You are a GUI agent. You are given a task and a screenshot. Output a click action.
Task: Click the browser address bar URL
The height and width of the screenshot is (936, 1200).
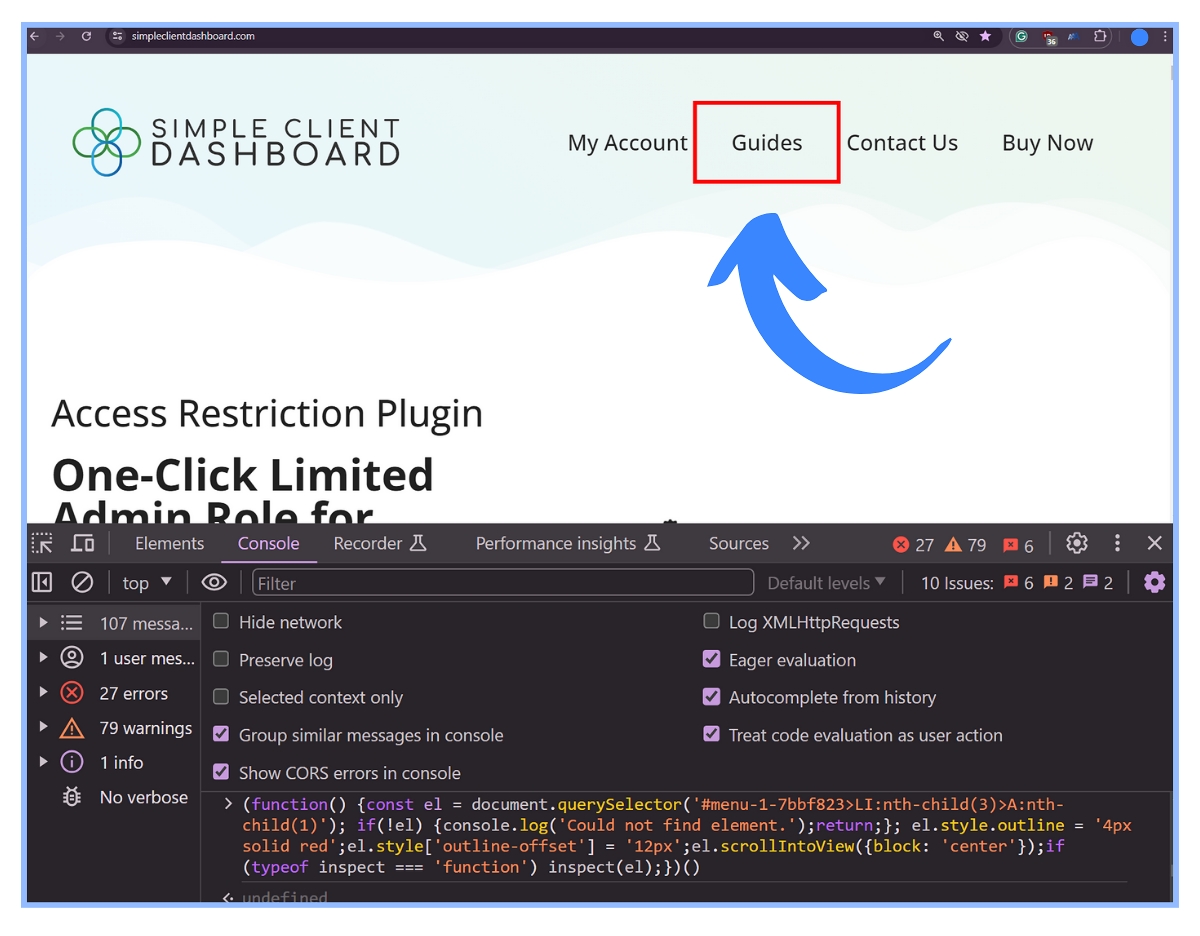coord(193,36)
